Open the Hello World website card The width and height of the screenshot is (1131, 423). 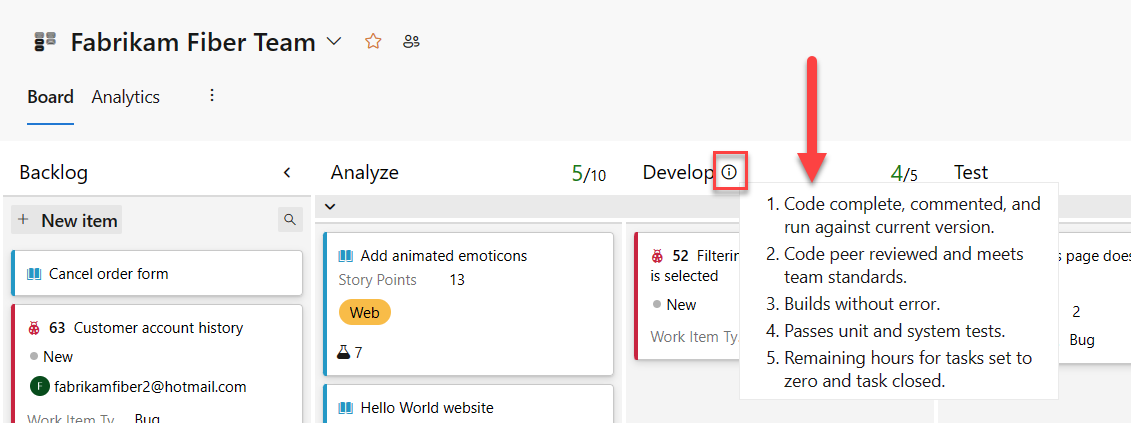click(468, 404)
